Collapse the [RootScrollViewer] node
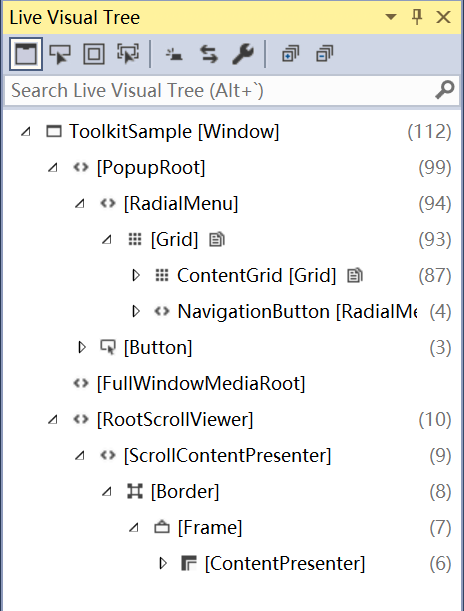This screenshot has width=464, height=611. 53,420
